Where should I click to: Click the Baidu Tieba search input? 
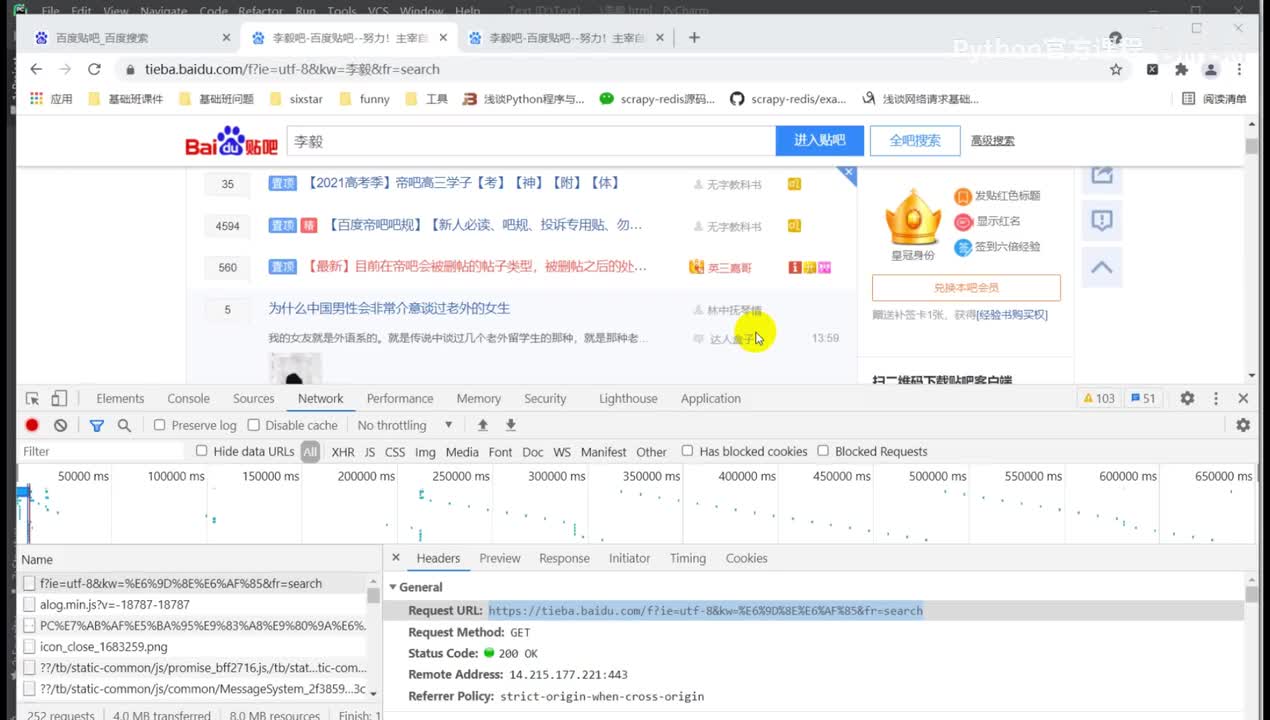point(531,141)
